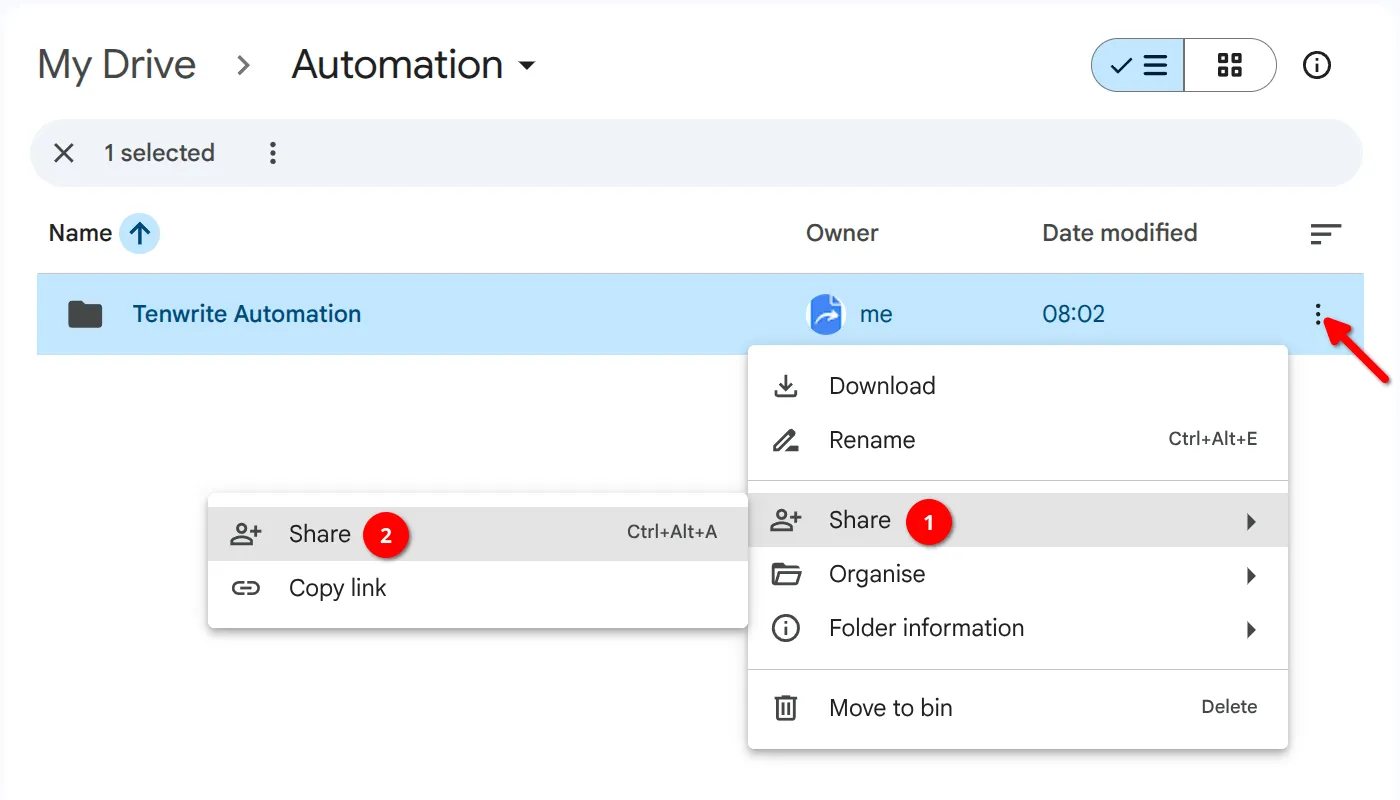Viewport: 1400px width, 800px height.
Task: Open the file details info panel
Action: [1317, 64]
